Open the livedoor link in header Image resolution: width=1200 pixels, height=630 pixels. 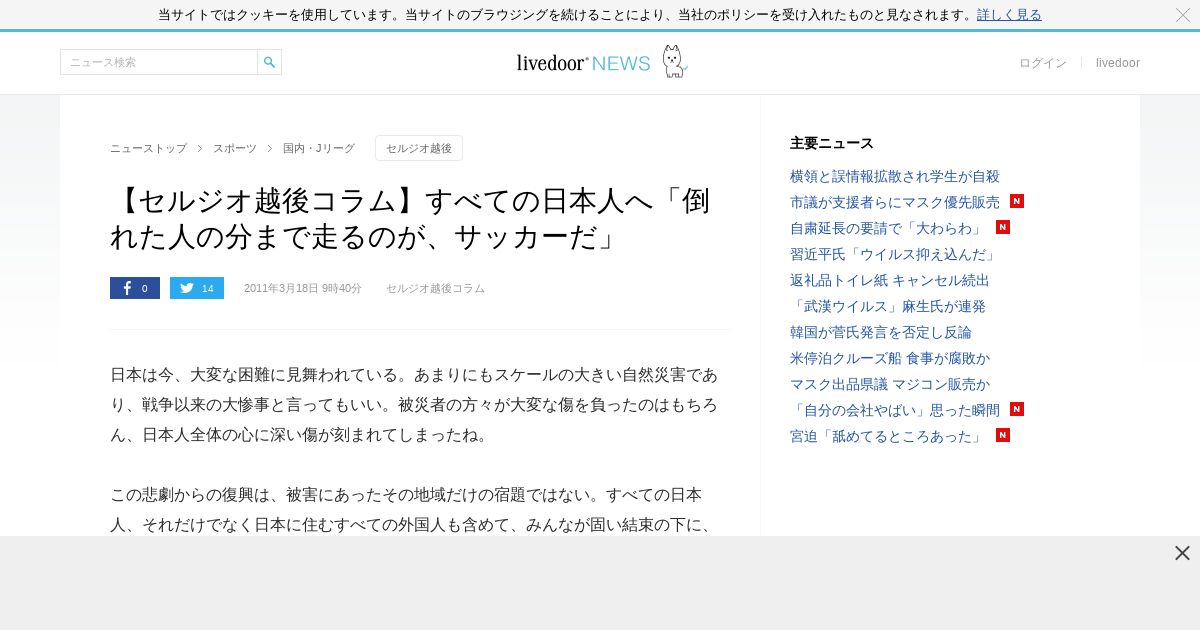point(1118,63)
